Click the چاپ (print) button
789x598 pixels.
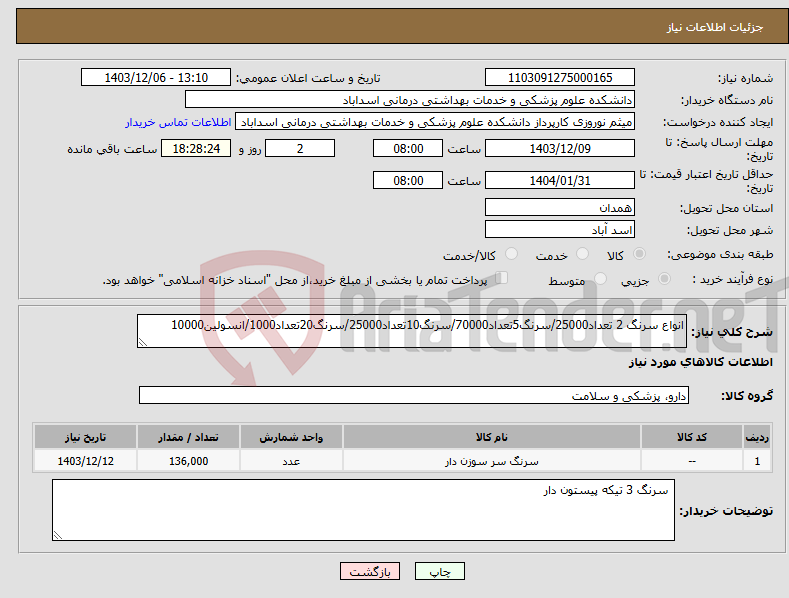(439, 571)
